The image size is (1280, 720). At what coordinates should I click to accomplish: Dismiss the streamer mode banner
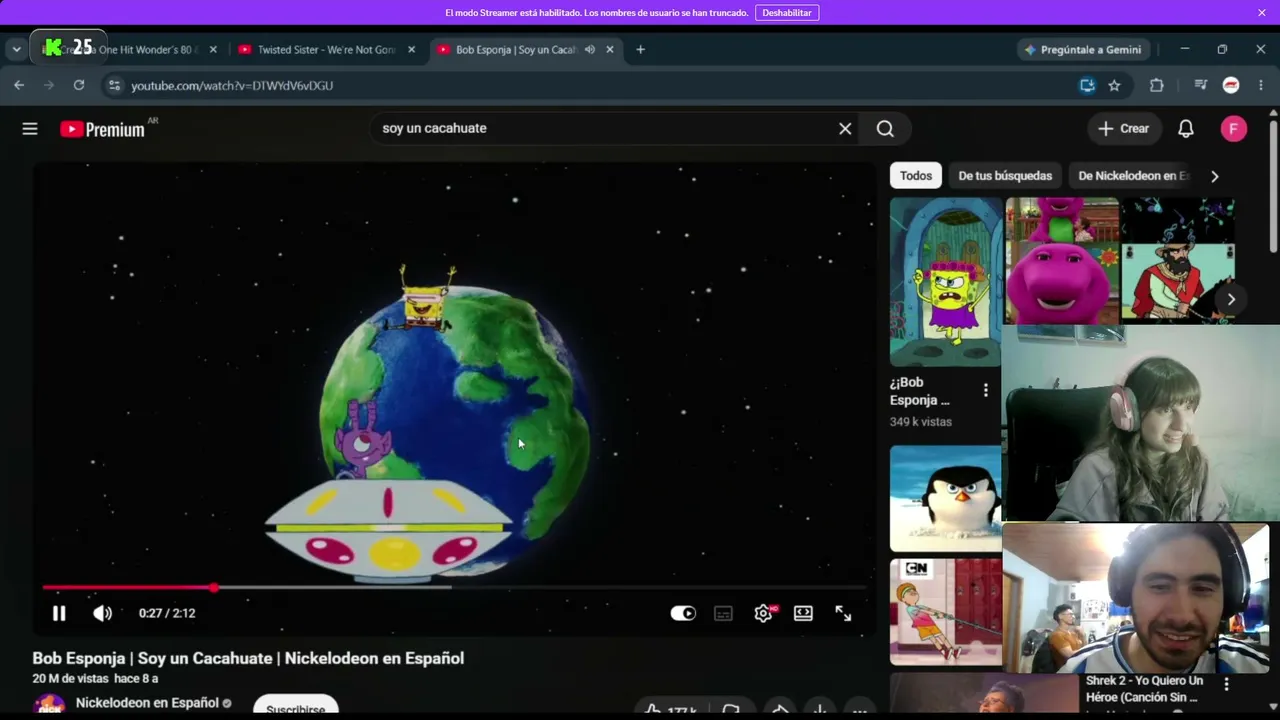(x=1262, y=13)
